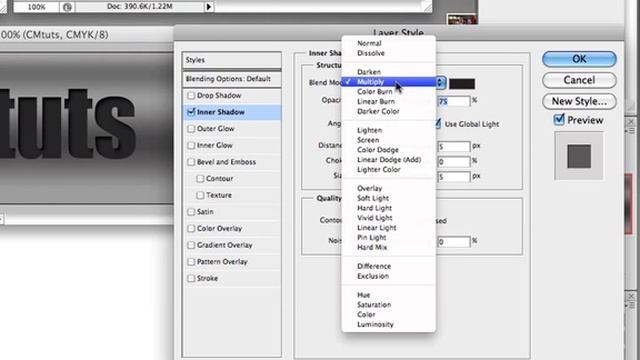Screen dimensions: 640x360
Task: Choose Darker Color blend mode
Action: [x=389, y=111]
